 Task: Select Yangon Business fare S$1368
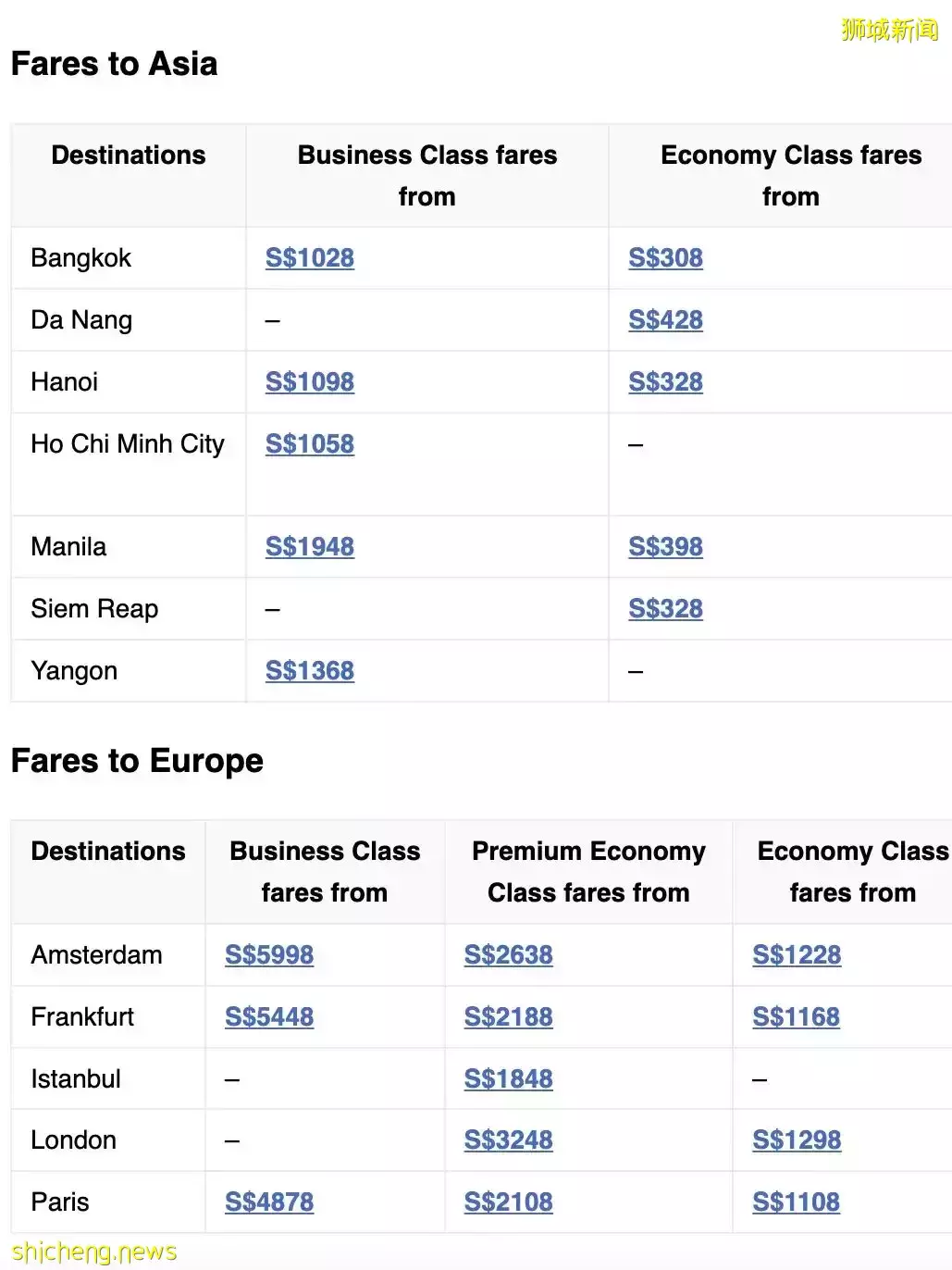point(309,671)
